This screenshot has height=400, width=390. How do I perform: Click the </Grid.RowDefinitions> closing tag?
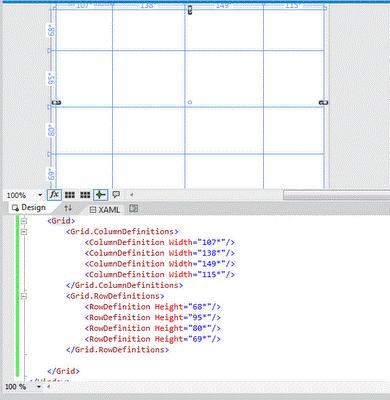[x=117, y=350]
